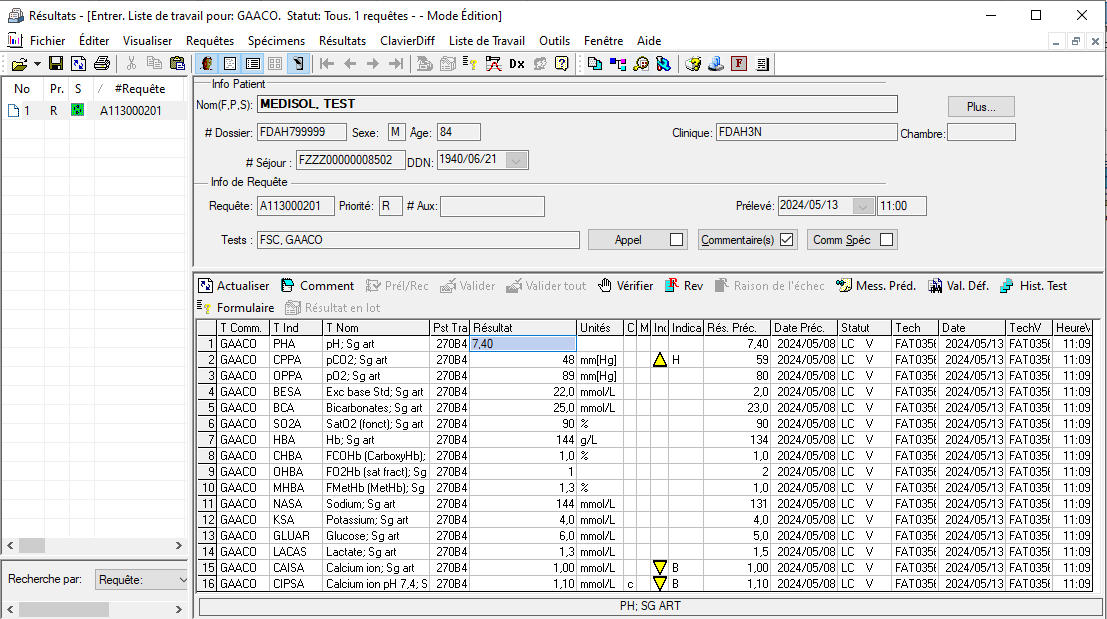Click the Dx toolbar icon
Screen dimensions: 1107x619
pyautogui.click(x=516, y=64)
